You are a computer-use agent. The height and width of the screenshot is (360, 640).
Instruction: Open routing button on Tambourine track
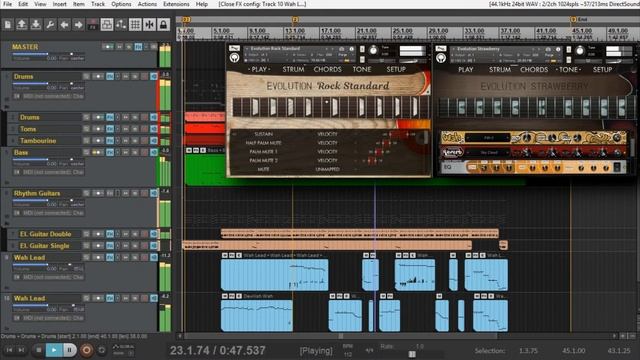[x=98, y=141]
